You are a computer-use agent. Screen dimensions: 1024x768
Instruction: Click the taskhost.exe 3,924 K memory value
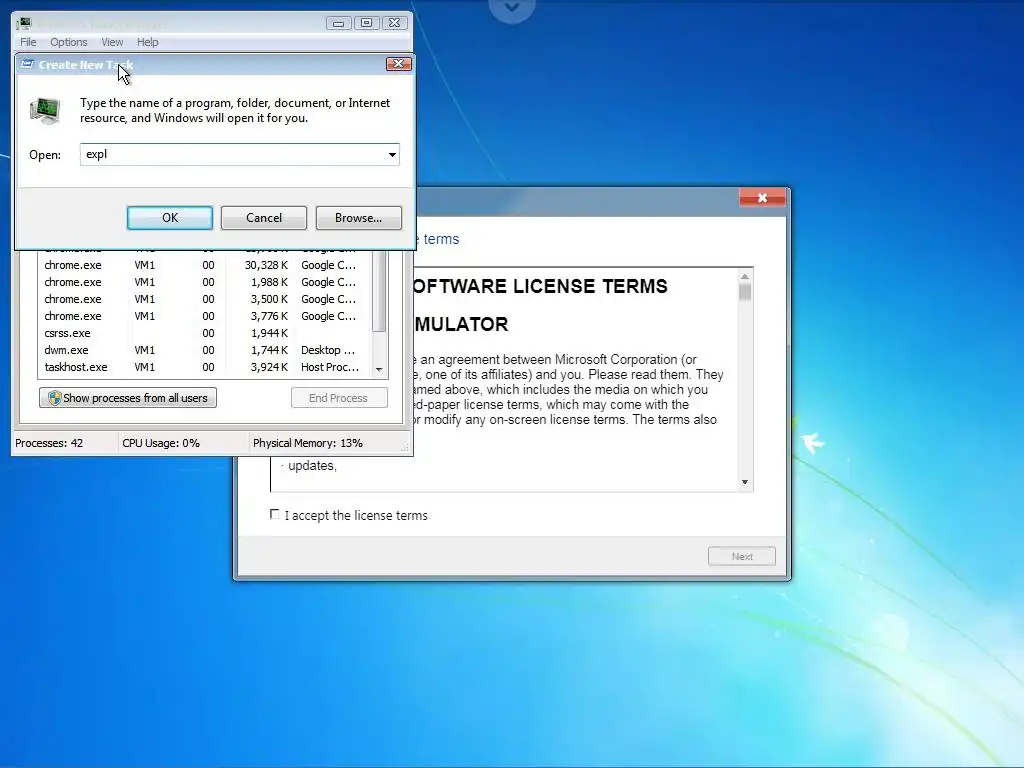[269, 367]
